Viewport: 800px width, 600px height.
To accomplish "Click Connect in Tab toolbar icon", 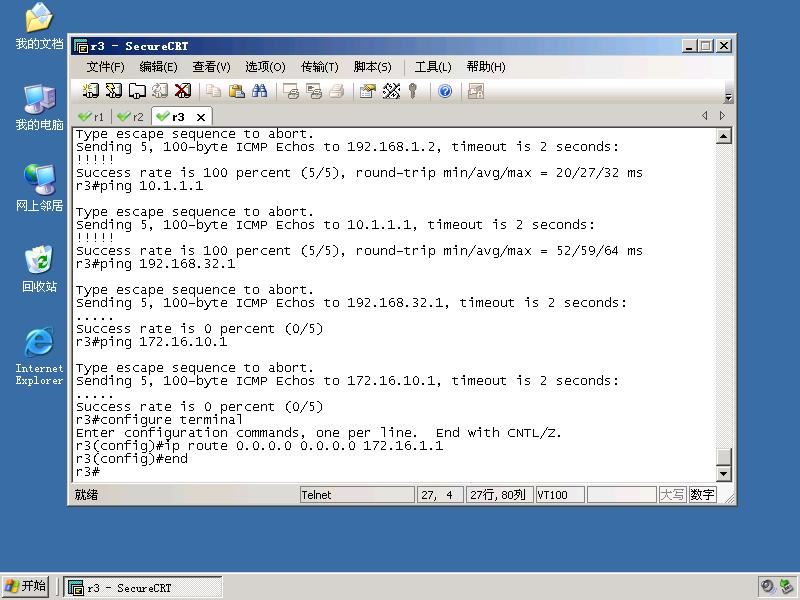I will coord(137,91).
